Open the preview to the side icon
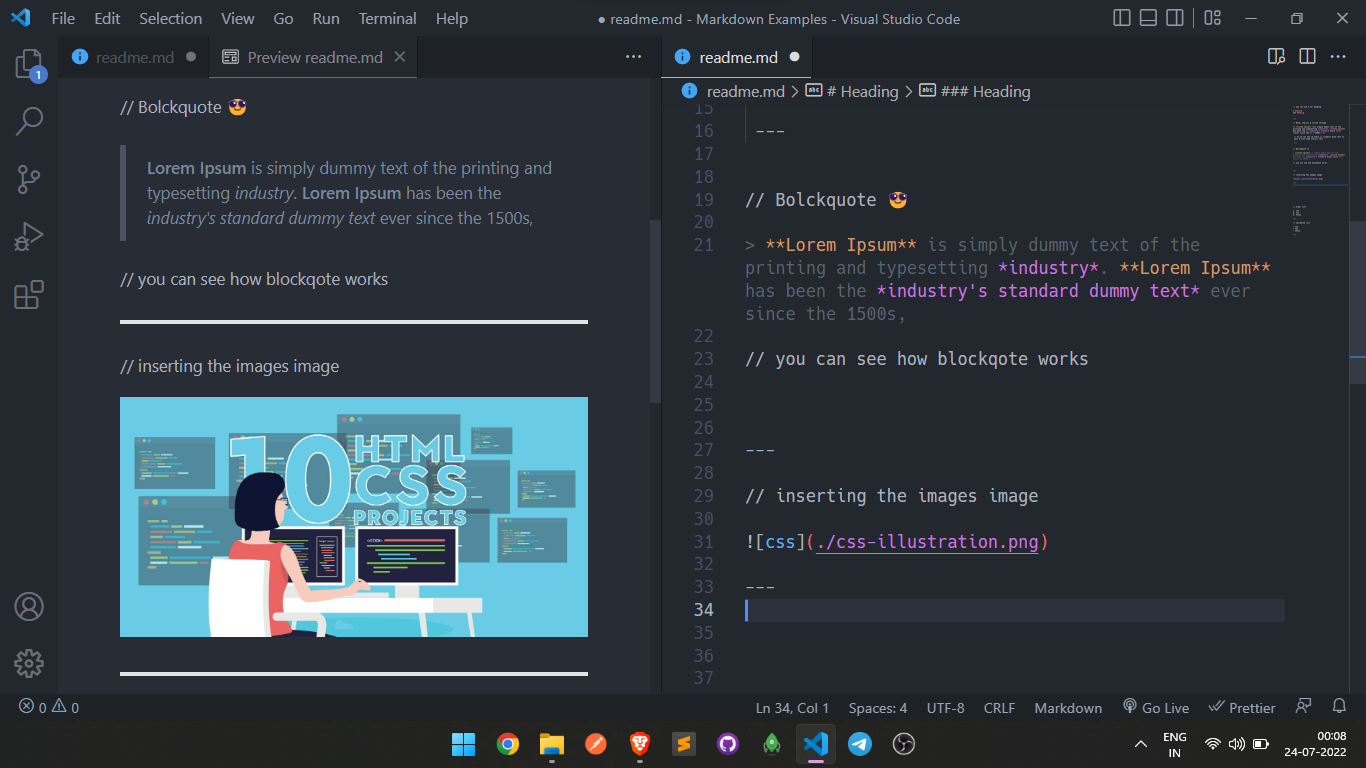 1276,57
